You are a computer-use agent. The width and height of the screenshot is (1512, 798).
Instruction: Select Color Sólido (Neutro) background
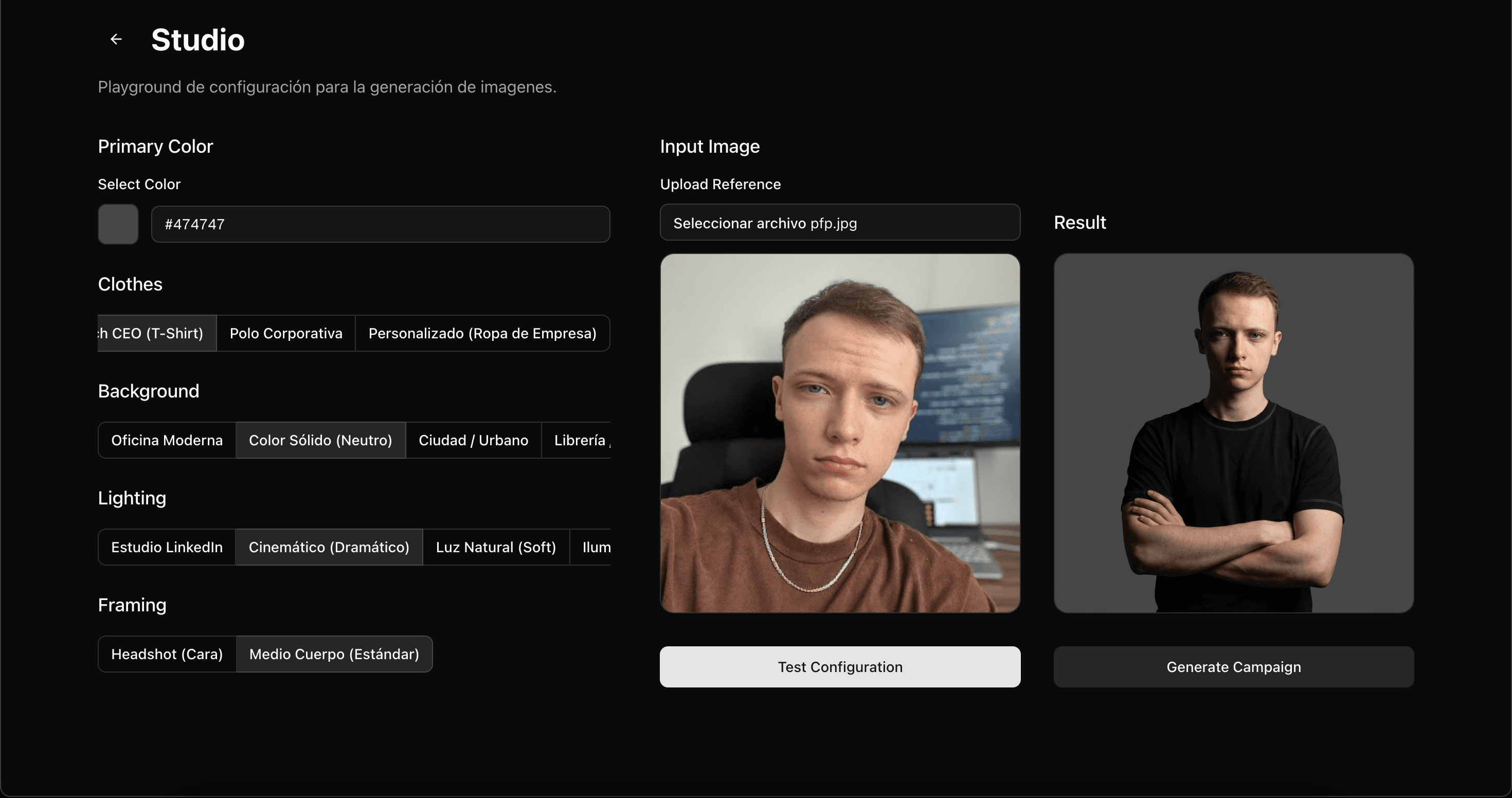click(320, 440)
